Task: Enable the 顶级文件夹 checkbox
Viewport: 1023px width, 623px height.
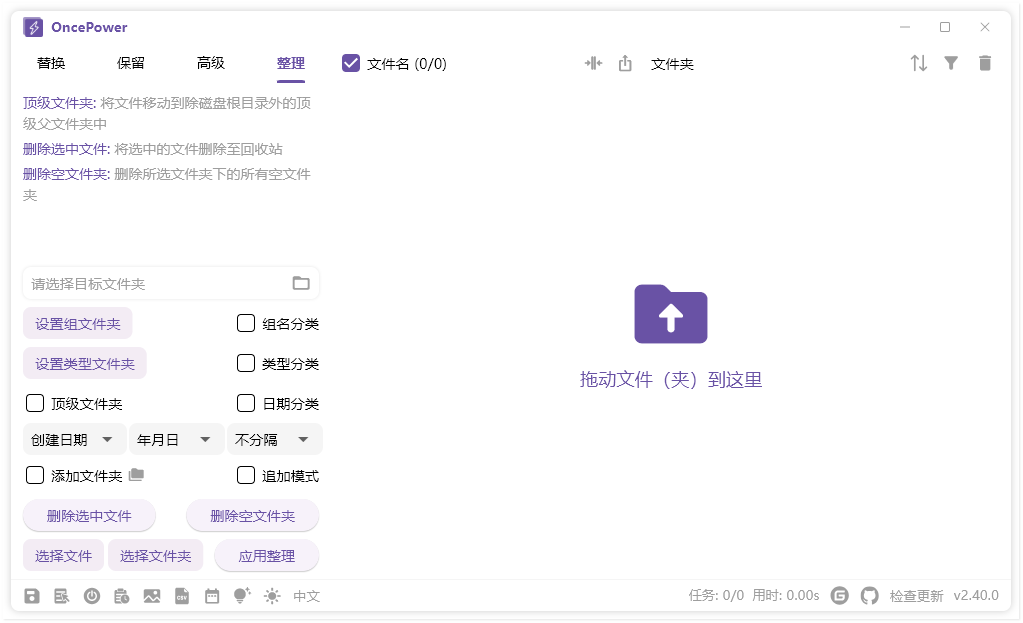Action: coord(34,403)
